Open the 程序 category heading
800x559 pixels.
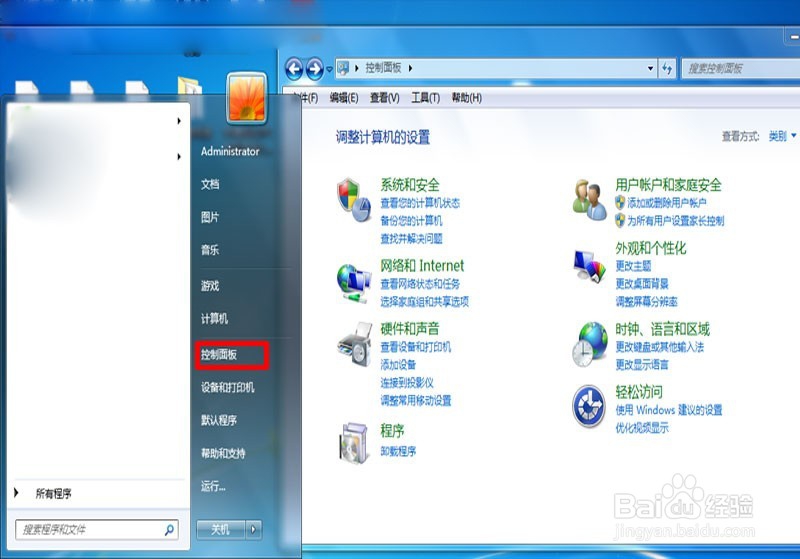point(392,431)
